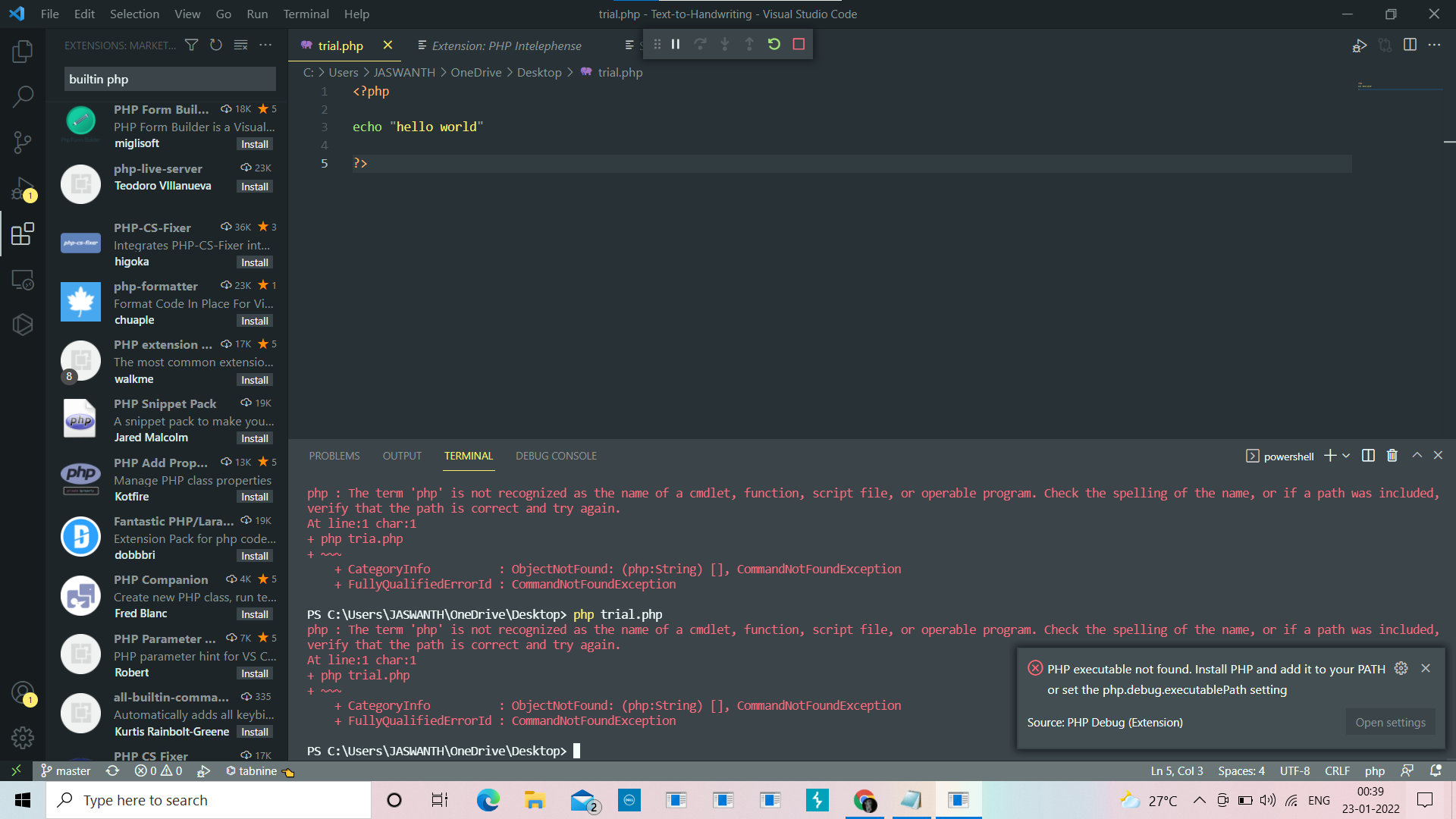Open the File menu
1456x819 pixels.
point(50,14)
